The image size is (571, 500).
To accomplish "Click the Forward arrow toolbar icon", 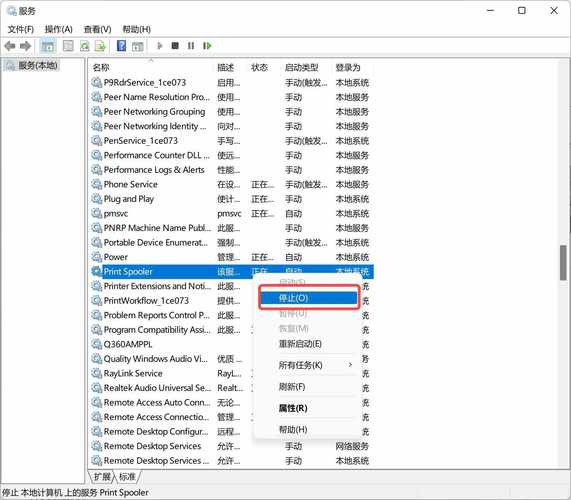I will pos(25,46).
